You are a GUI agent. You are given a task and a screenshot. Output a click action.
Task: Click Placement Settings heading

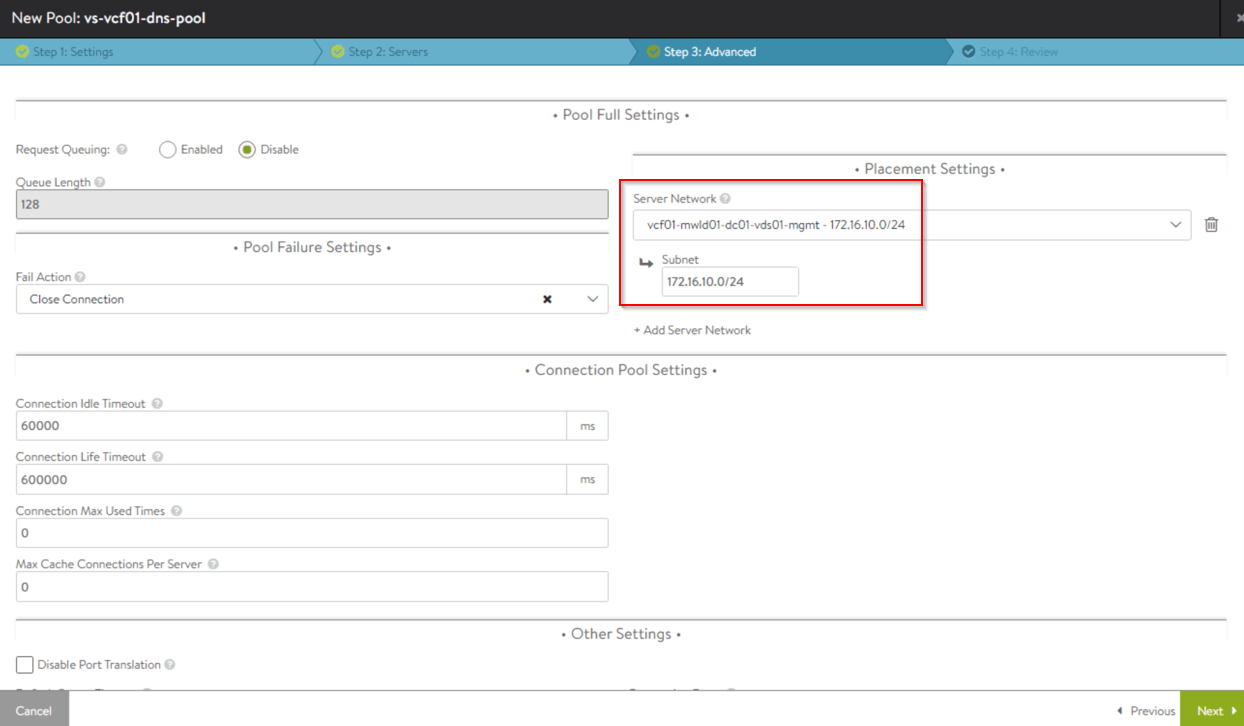[x=930, y=169]
